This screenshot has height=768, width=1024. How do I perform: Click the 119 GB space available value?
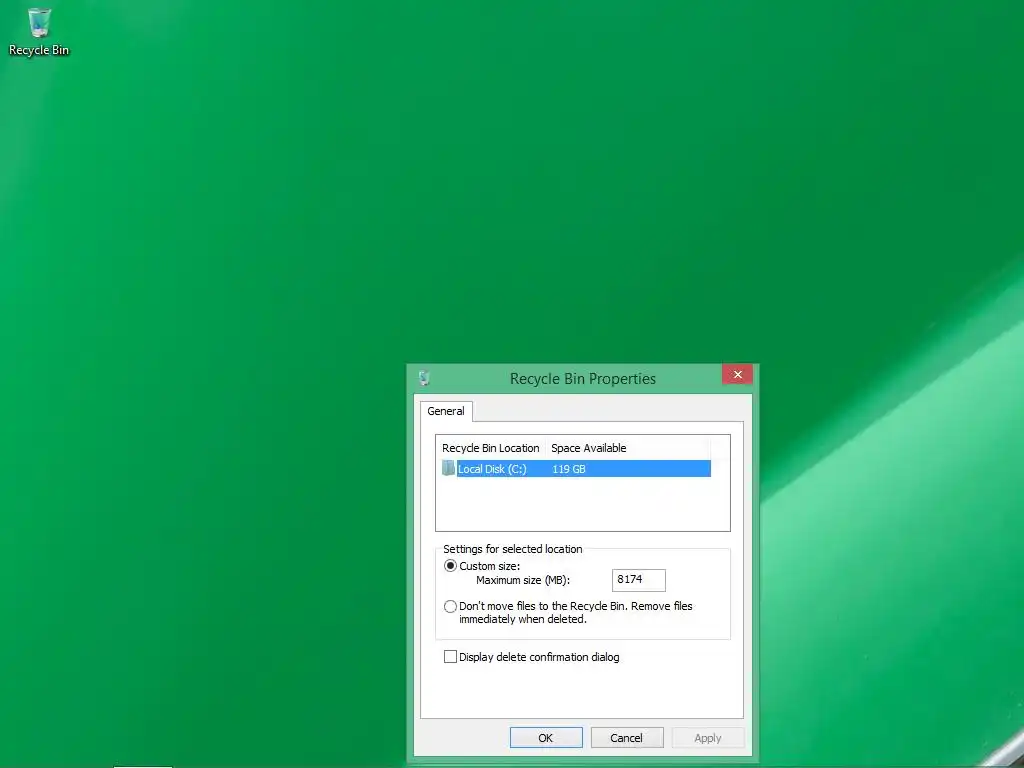click(569, 469)
